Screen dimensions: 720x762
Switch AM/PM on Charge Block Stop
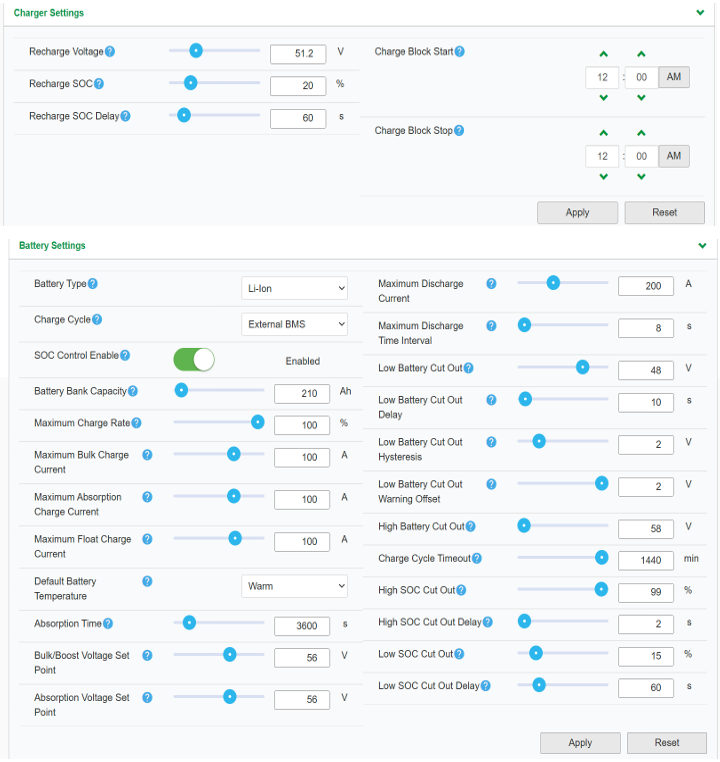point(673,156)
